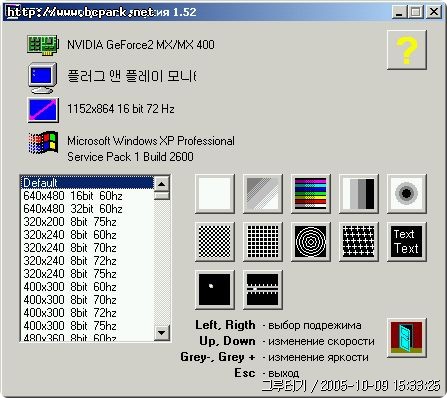This screenshot has width=447, height=398.
Task: Select the concentric circles test
Action: click(x=311, y=242)
